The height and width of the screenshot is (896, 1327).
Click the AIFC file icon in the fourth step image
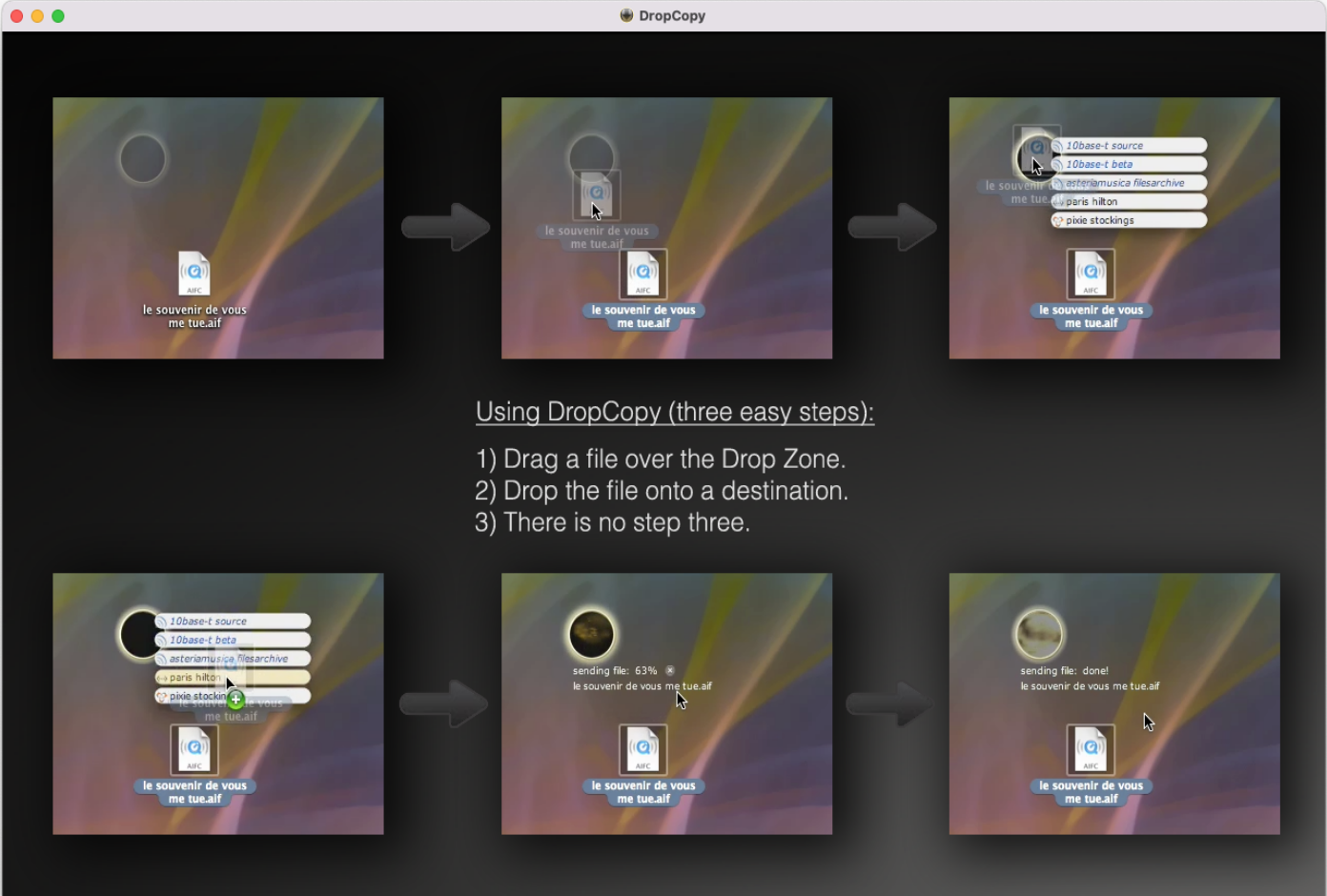click(x=194, y=749)
